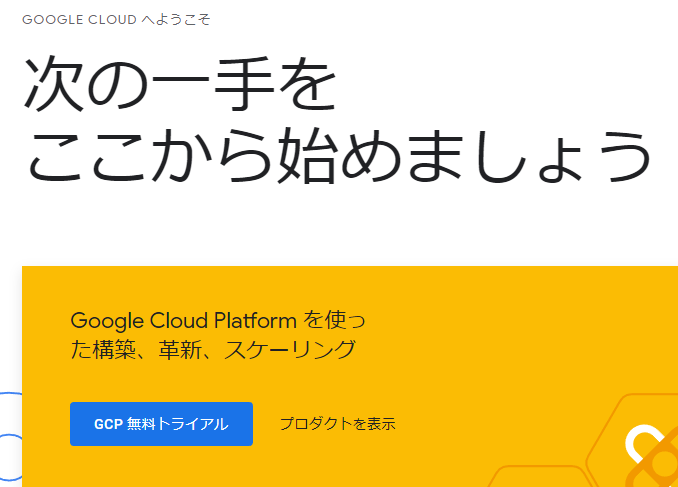Click the upper blue curved outline at left edge
This screenshot has width=678, height=487.
point(11,394)
